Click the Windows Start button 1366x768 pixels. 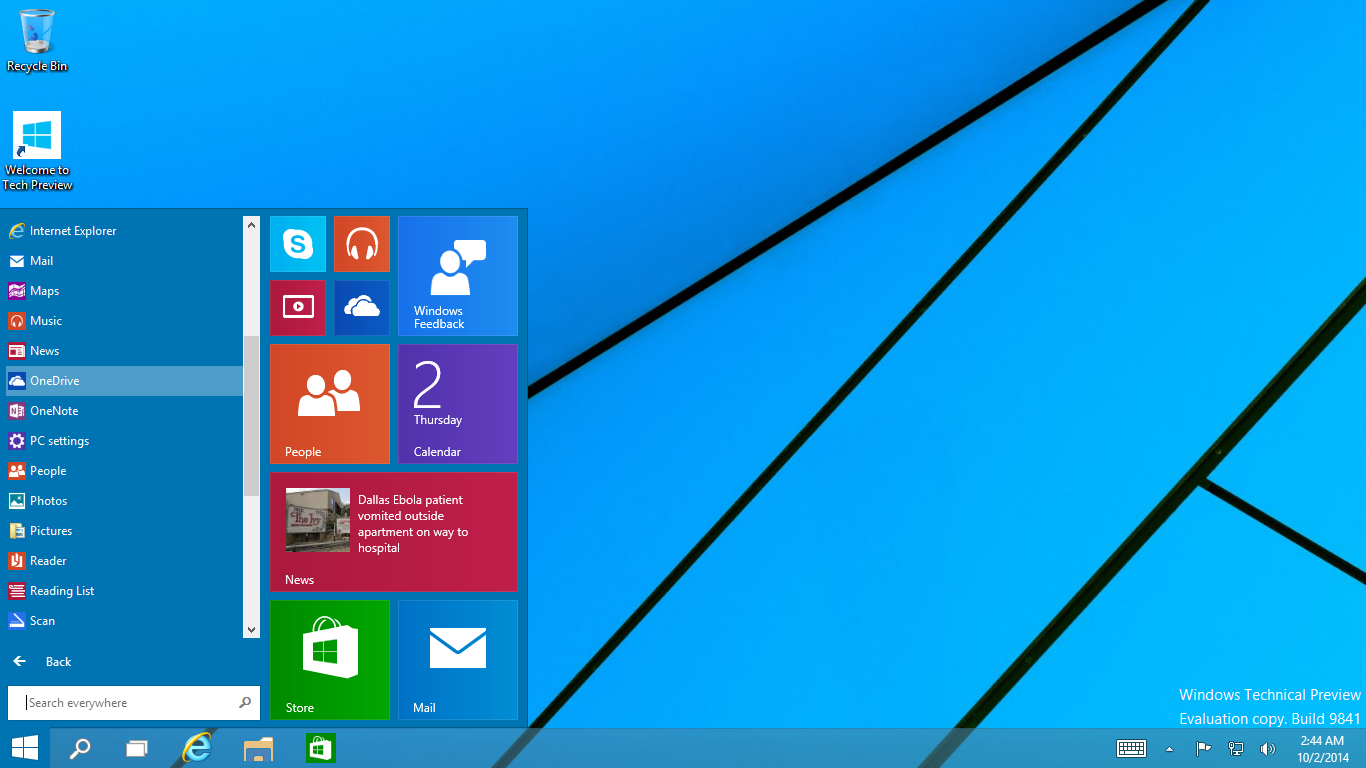(25, 748)
